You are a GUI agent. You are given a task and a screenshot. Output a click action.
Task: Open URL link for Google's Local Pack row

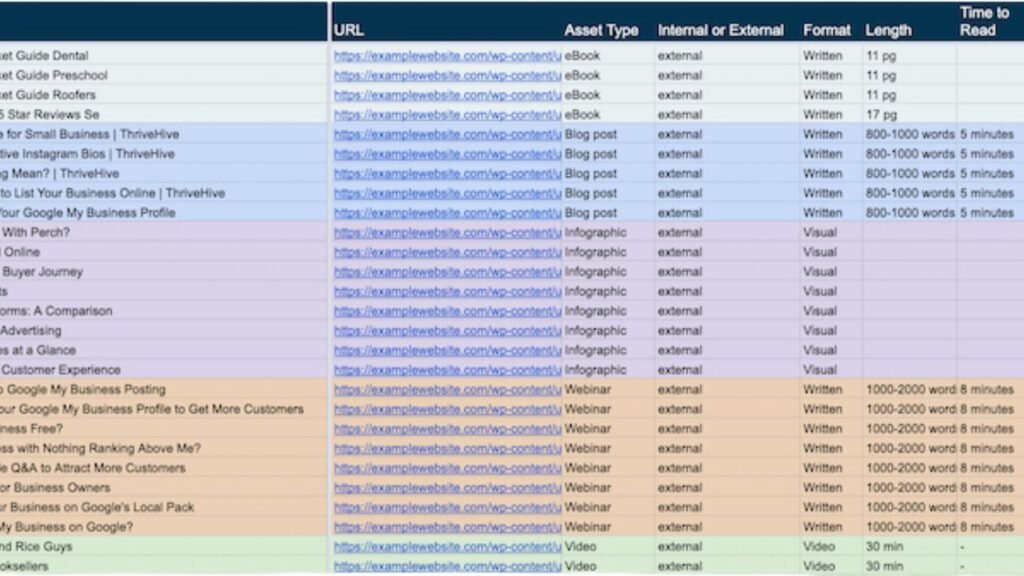coord(447,508)
